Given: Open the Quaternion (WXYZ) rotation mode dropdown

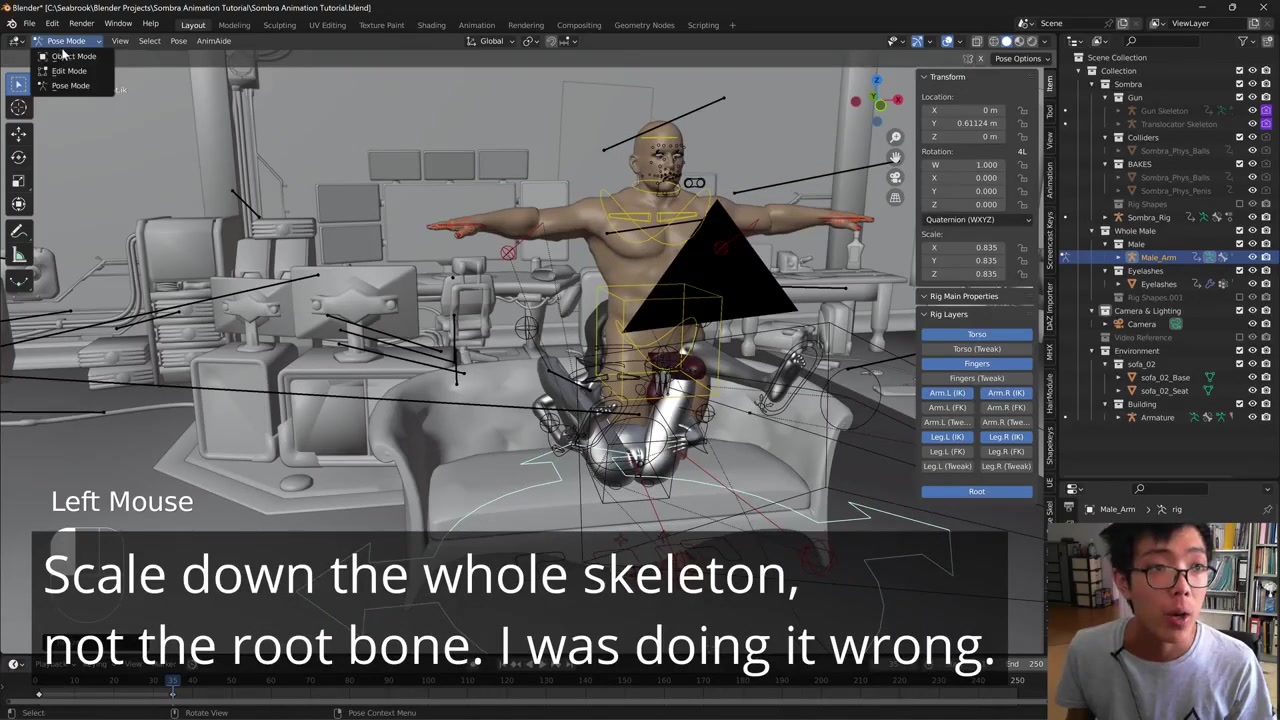Looking at the screenshot, I should pyautogui.click(x=977, y=219).
